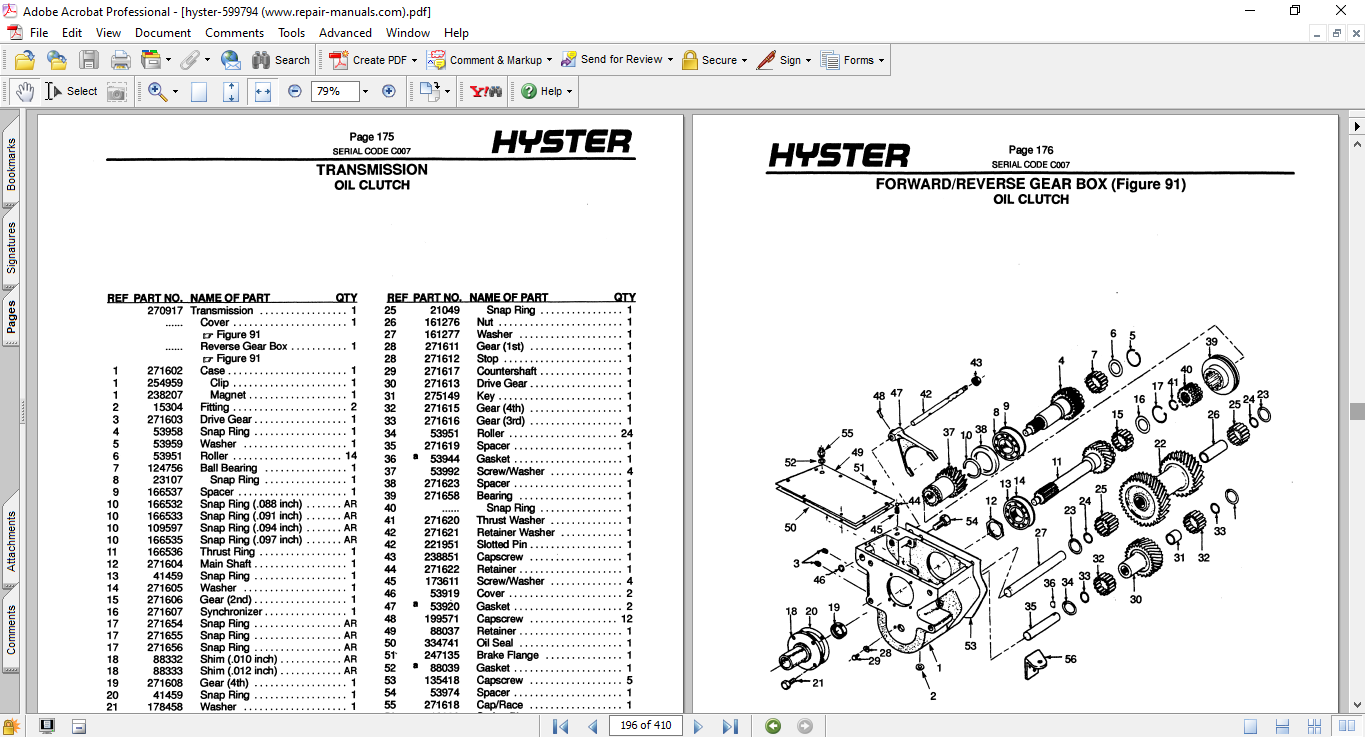
Task: Click the Print document icon
Action: tap(121, 59)
